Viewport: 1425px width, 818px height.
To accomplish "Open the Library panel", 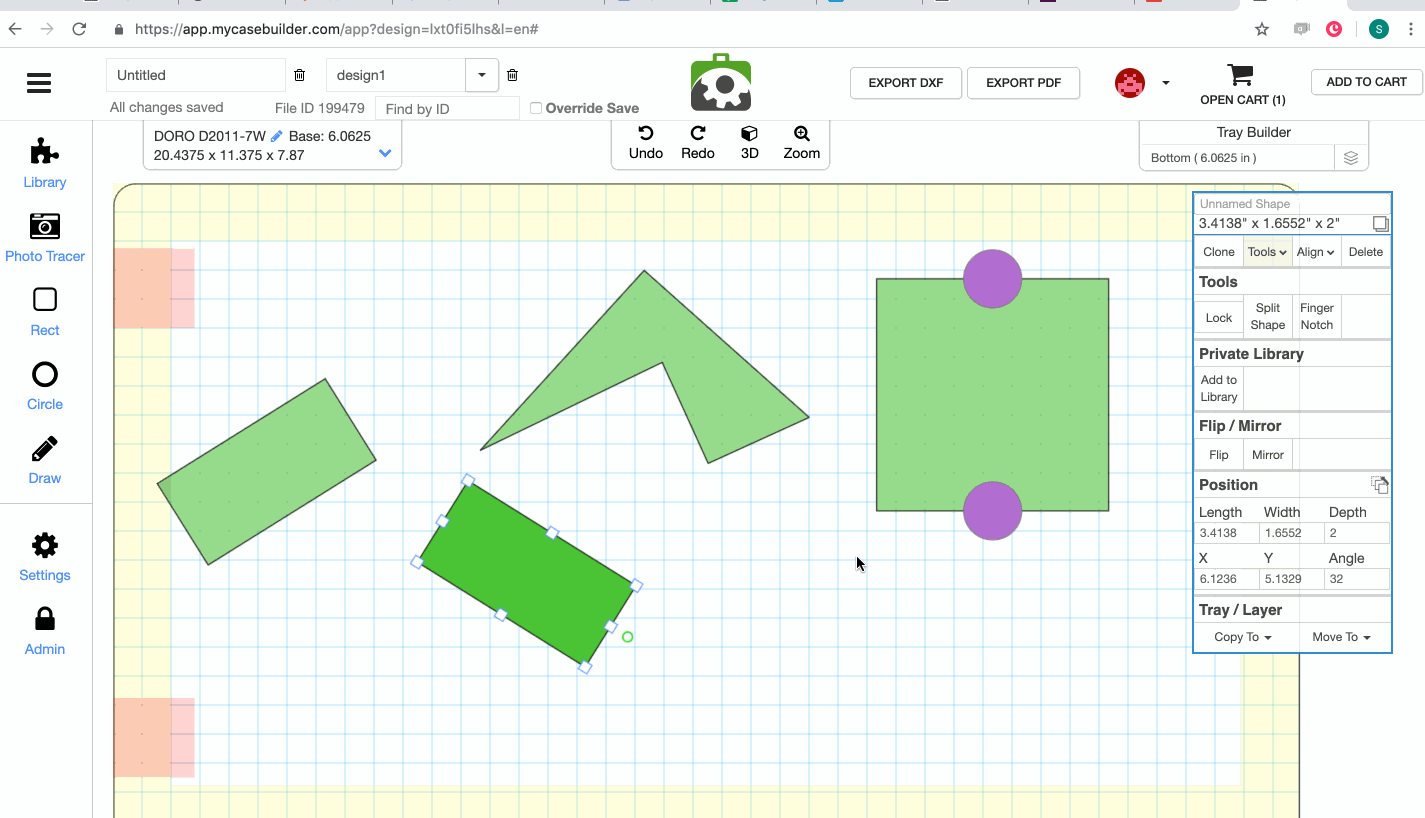I will point(44,162).
